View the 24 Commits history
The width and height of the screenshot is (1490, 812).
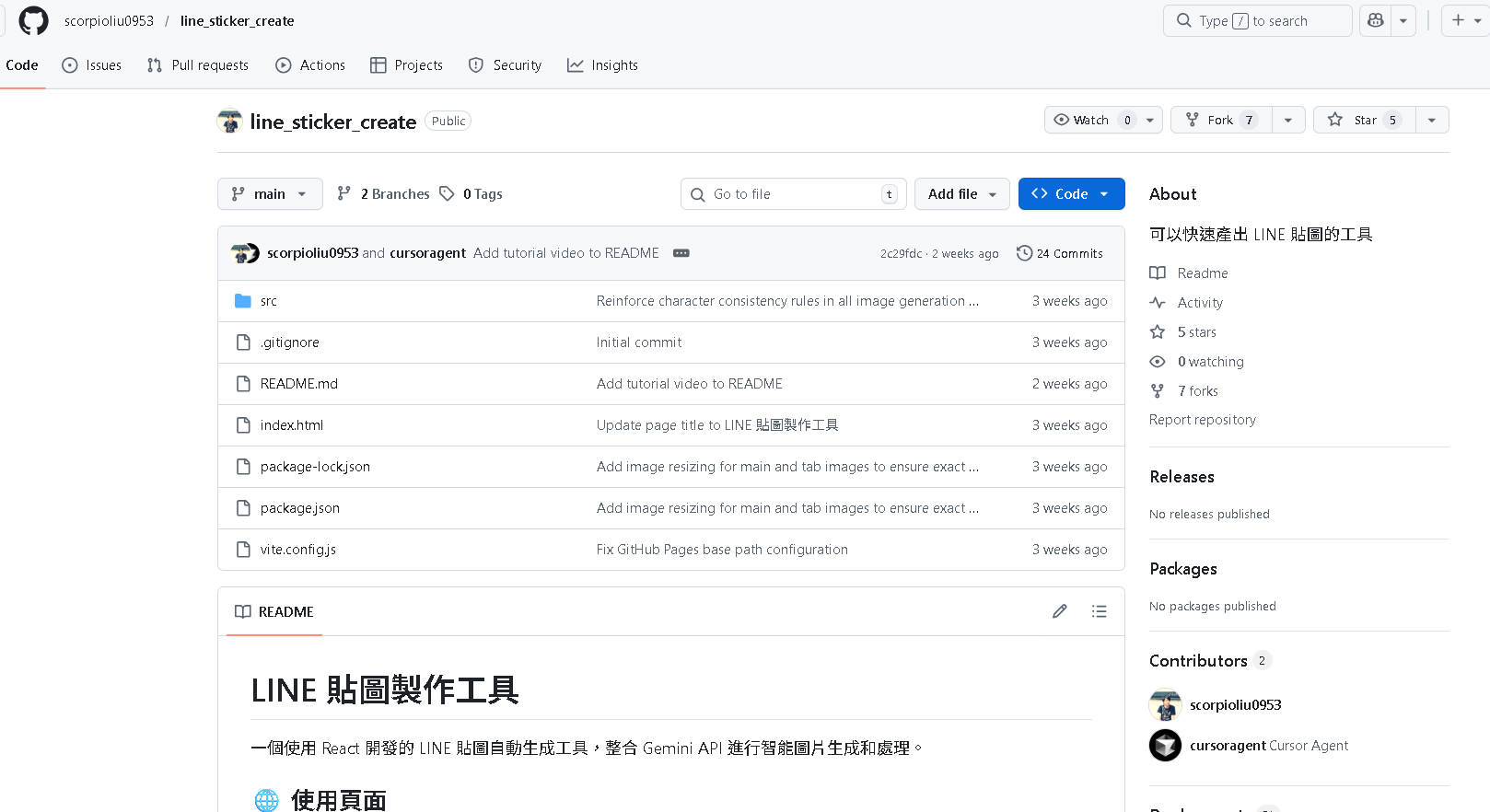point(1060,253)
